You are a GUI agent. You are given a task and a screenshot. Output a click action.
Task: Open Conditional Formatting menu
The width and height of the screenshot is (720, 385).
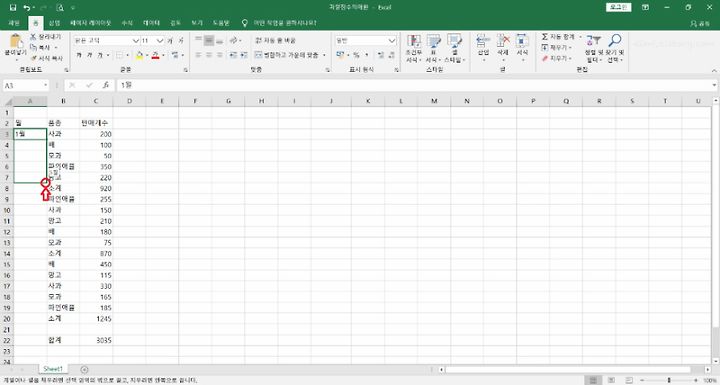point(414,48)
